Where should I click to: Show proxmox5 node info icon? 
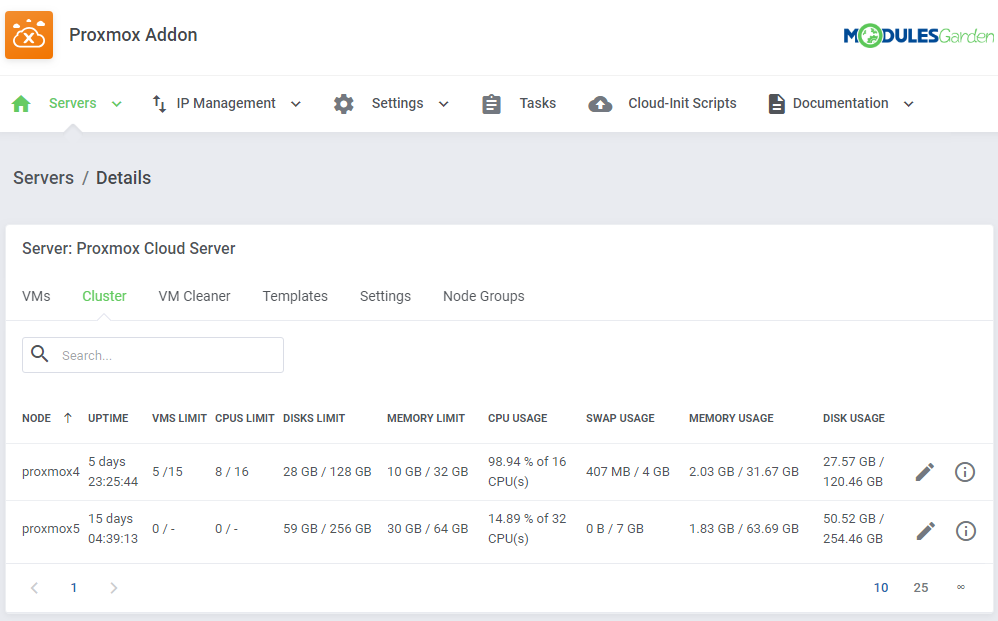coord(966,531)
